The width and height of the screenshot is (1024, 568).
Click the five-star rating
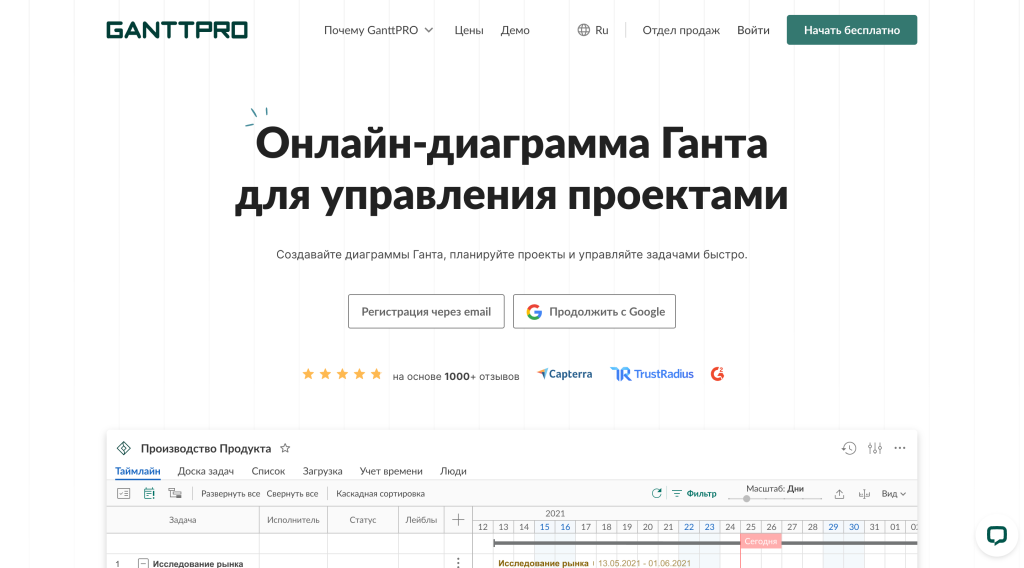[x=342, y=374]
